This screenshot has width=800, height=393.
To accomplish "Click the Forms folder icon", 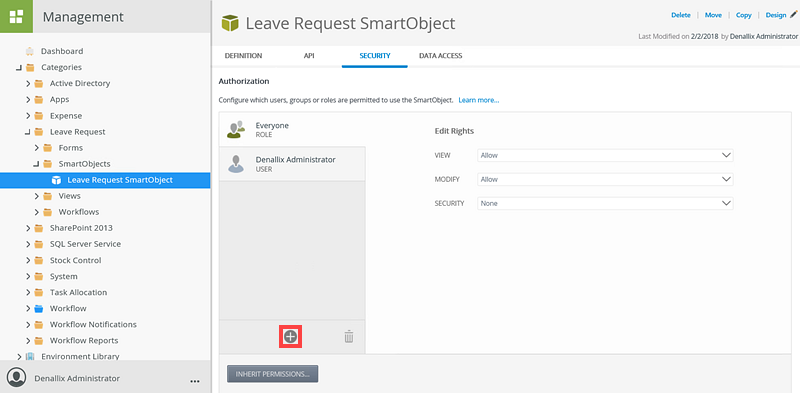I will tap(47, 148).
